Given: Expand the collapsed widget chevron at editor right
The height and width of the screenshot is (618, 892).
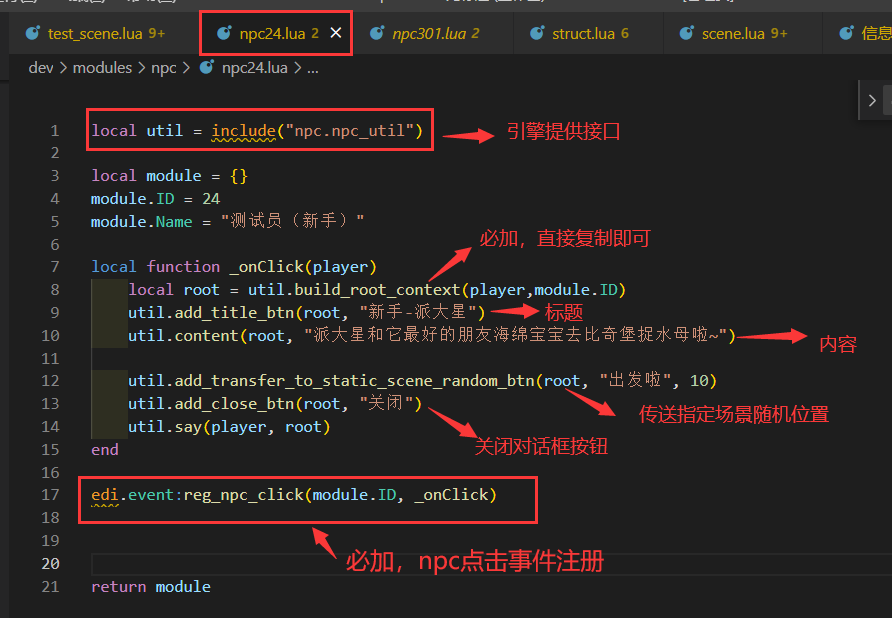Looking at the screenshot, I should tap(872, 100).
